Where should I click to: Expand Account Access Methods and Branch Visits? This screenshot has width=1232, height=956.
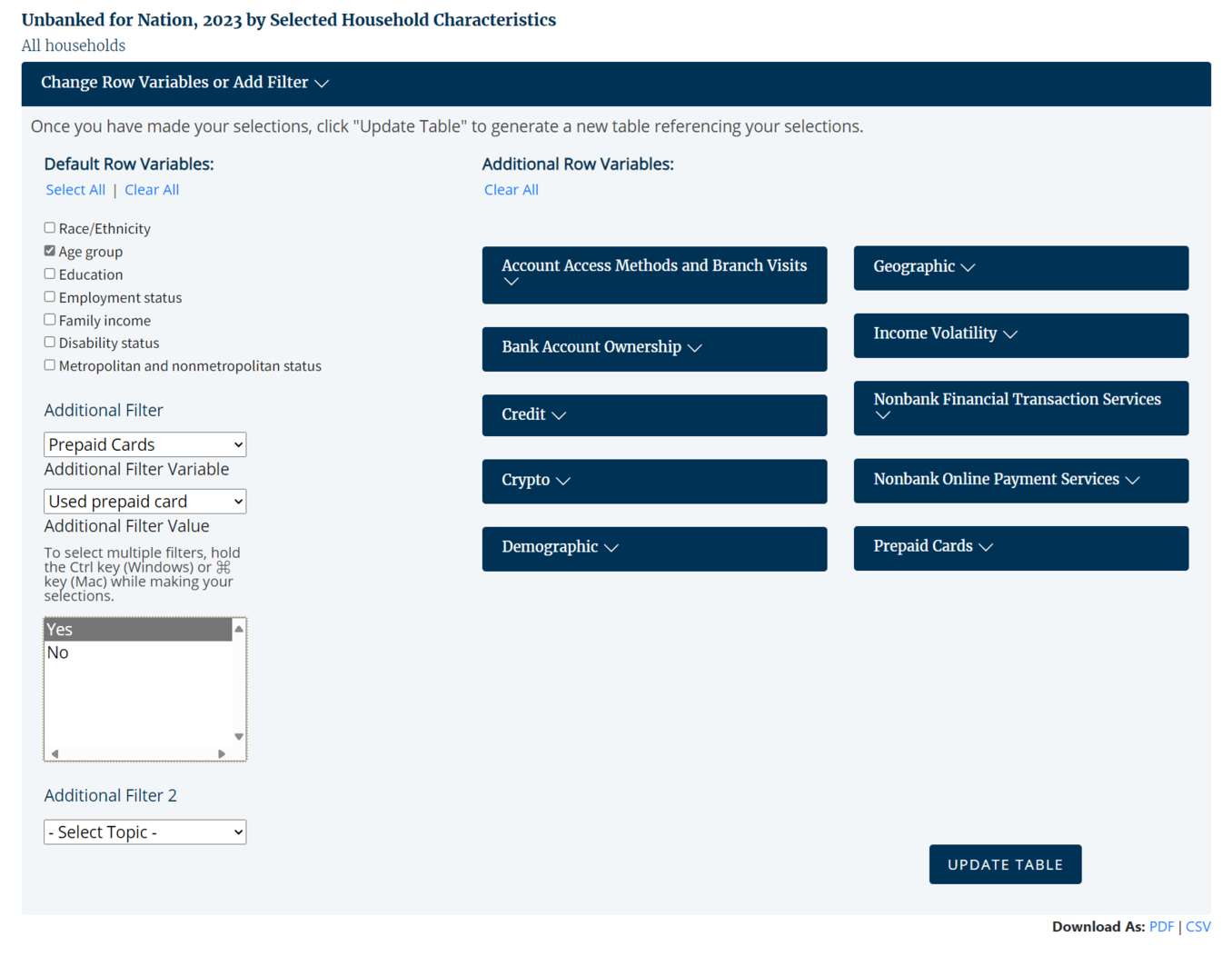[654, 274]
